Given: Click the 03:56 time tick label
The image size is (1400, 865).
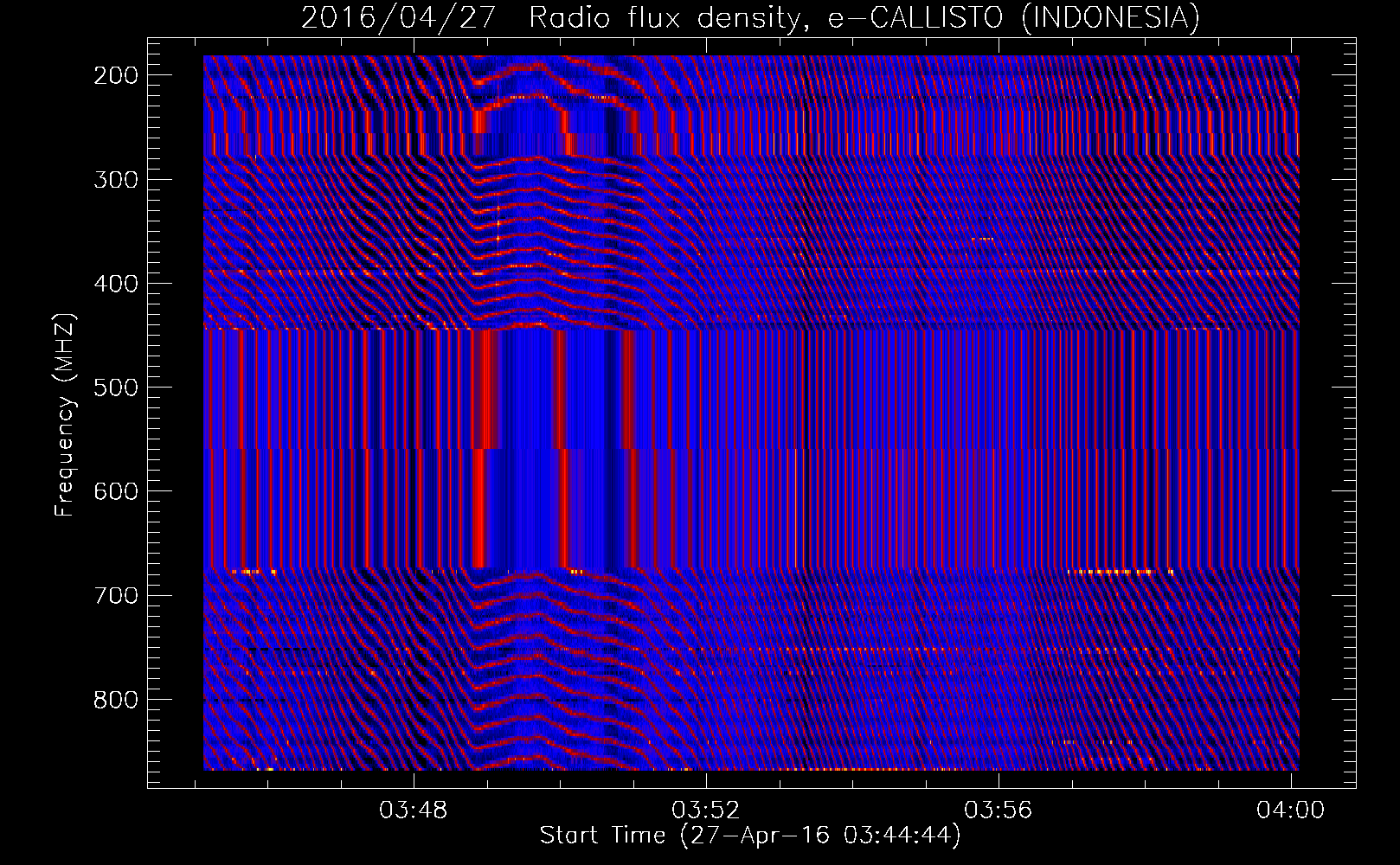Looking at the screenshot, I should pyautogui.click(x=999, y=811).
